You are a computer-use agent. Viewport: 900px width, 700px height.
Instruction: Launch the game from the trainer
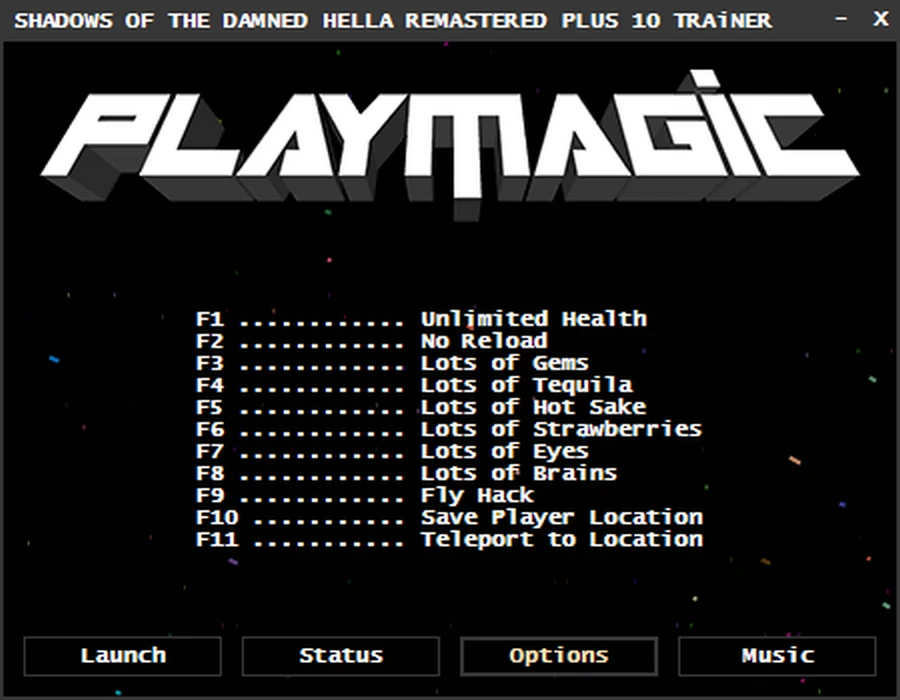pos(122,656)
